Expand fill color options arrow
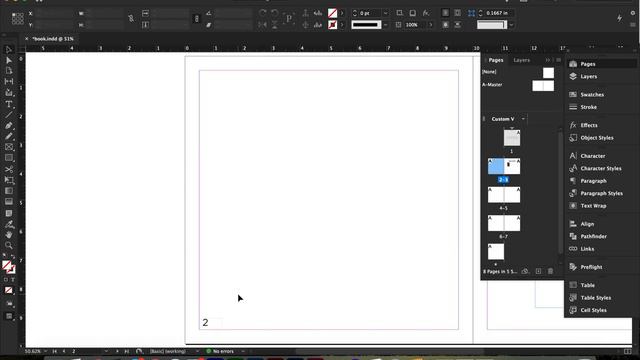 [342, 13]
